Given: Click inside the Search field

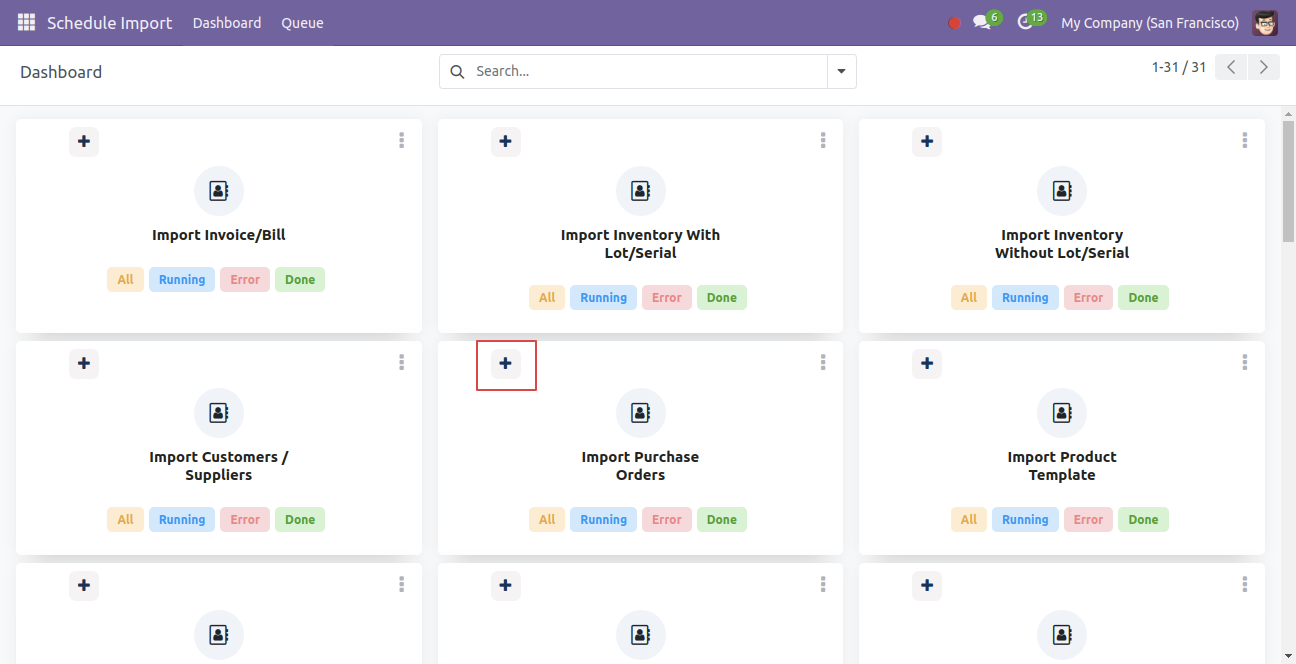Looking at the screenshot, I should coord(648,71).
